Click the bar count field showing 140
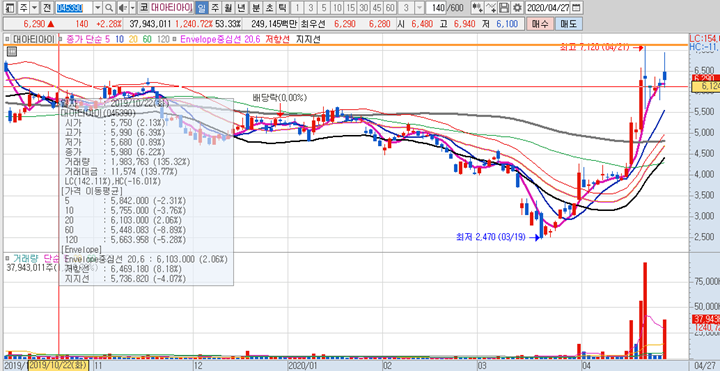Viewport: 720px width, 371px height. [x=436, y=8]
